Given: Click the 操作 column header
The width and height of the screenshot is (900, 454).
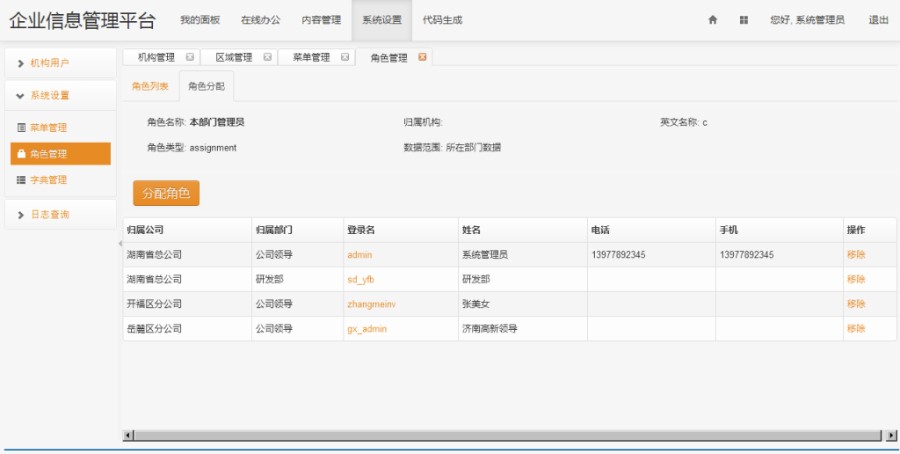Looking at the screenshot, I should [x=870, y=230].
